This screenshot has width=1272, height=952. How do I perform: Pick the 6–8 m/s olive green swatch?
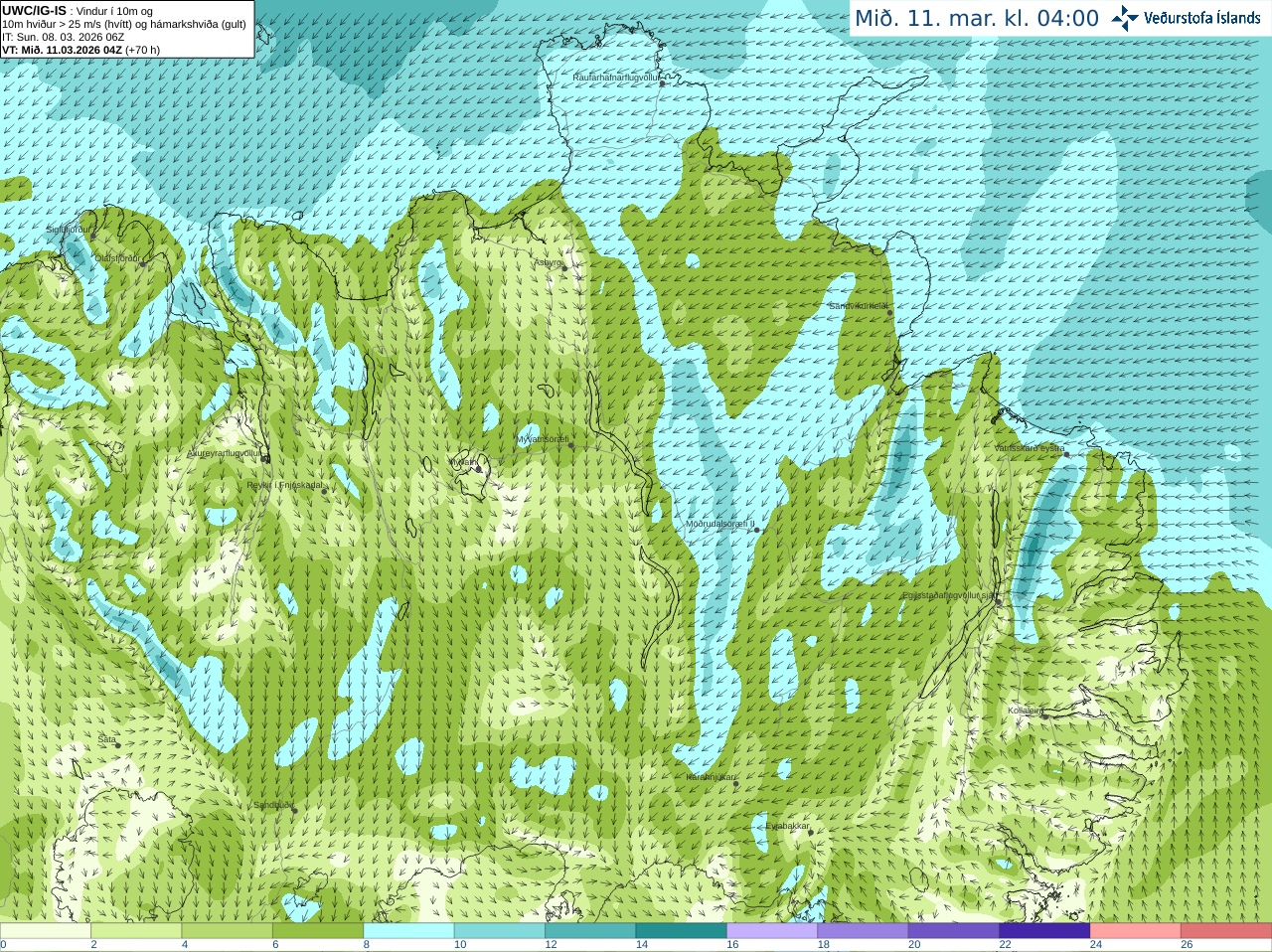pos(318,930)
